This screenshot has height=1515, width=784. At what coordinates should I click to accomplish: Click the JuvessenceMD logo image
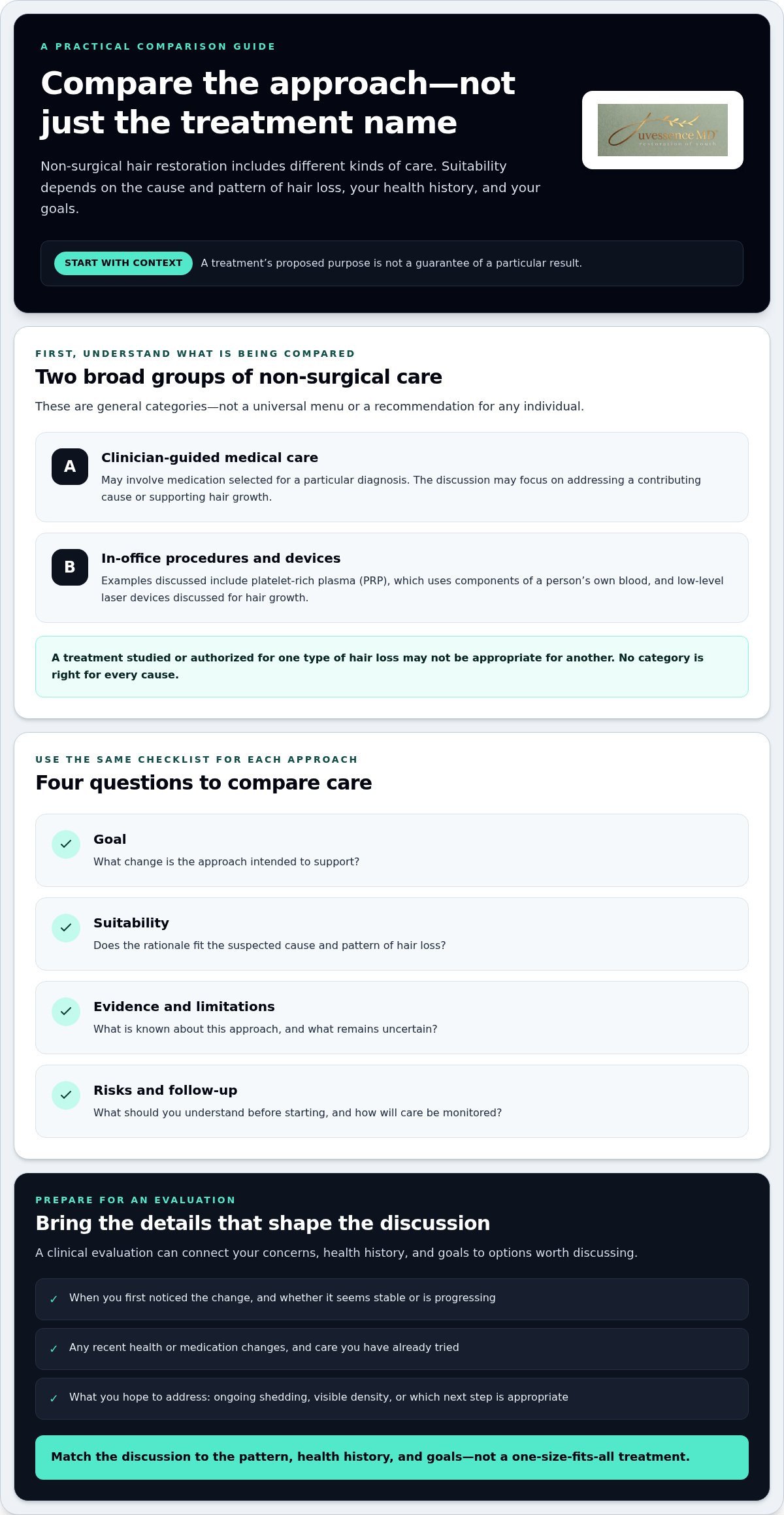pos(662,130)
